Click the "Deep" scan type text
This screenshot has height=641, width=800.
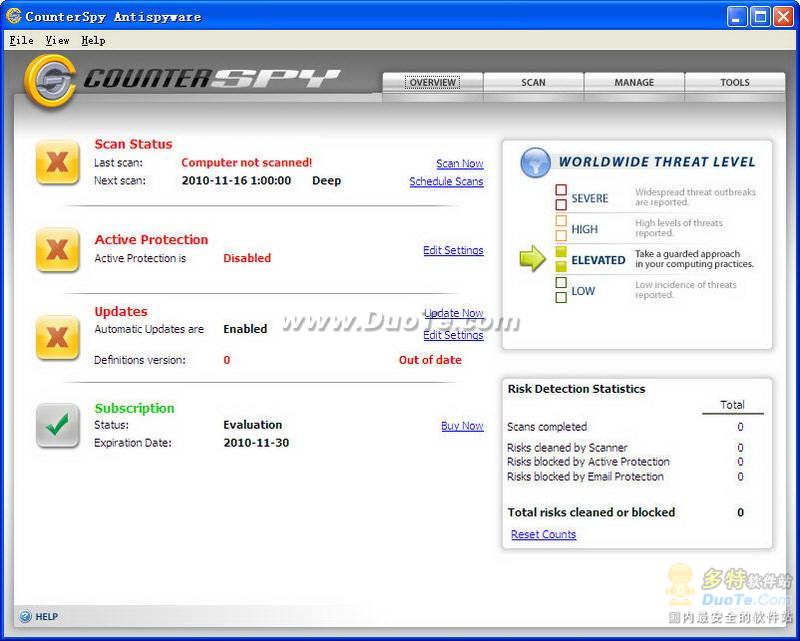tap(327, 180)
